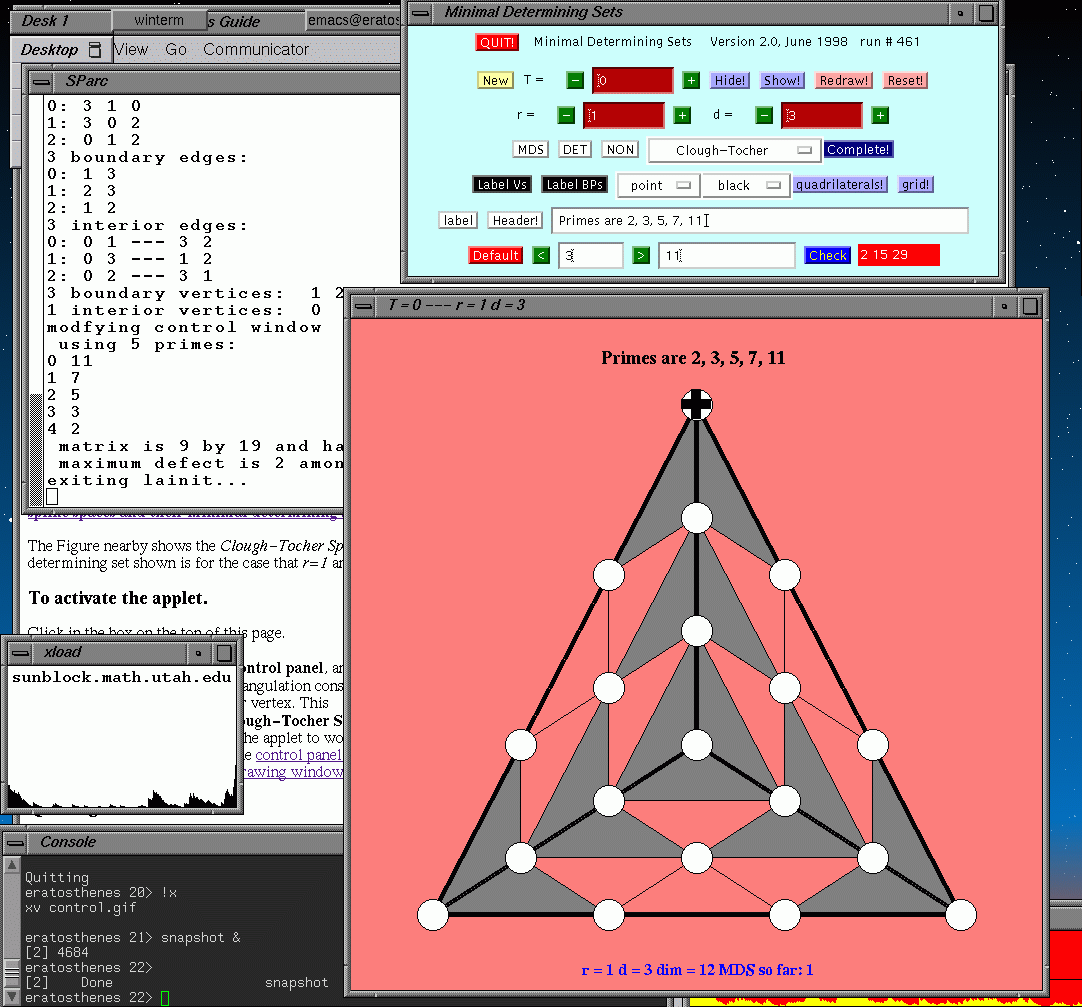
Task: Open the Clough-Tocher dropdown
Action: pyautogui.click(x=733, y=150)
